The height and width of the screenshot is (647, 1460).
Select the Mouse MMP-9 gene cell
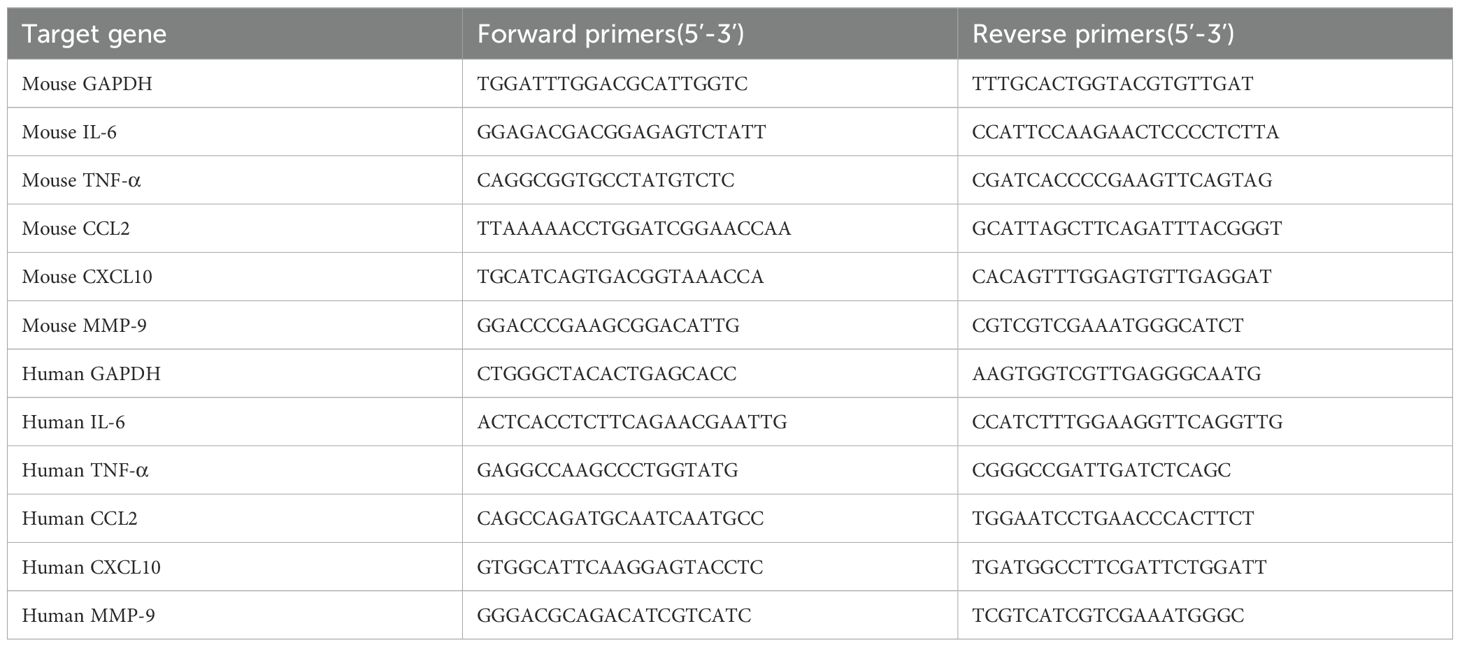tap(81, 326)
